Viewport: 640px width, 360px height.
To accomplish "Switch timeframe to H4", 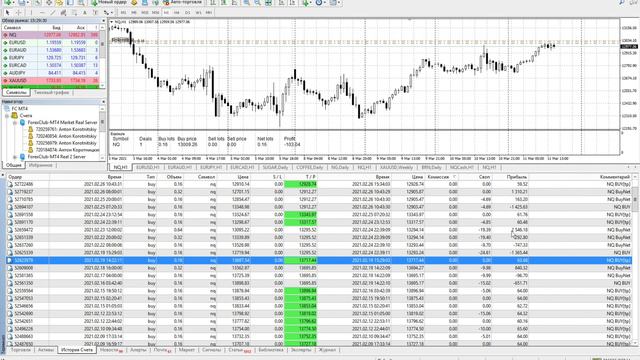I will click(x=177, y=13).
